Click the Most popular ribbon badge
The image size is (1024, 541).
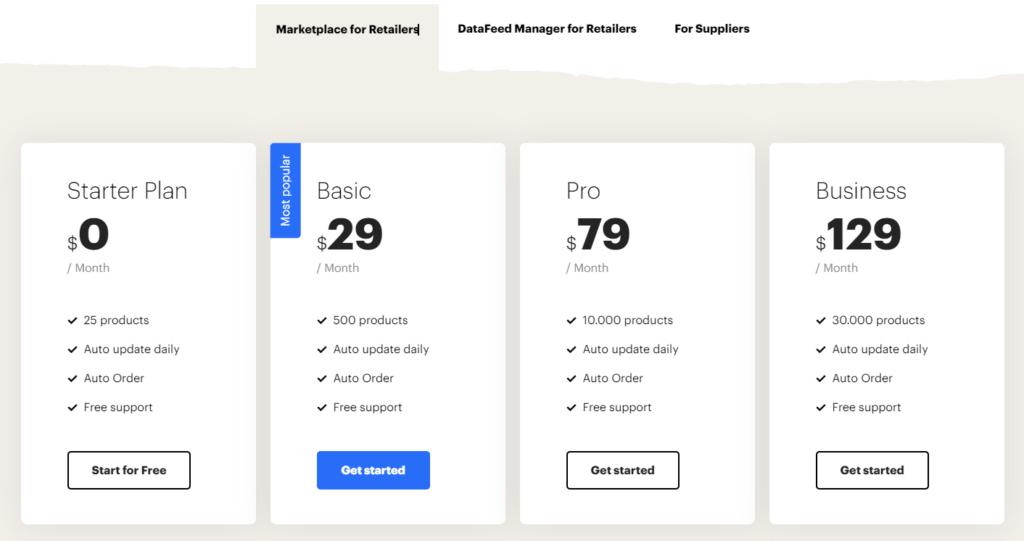[x=285, y=190]
